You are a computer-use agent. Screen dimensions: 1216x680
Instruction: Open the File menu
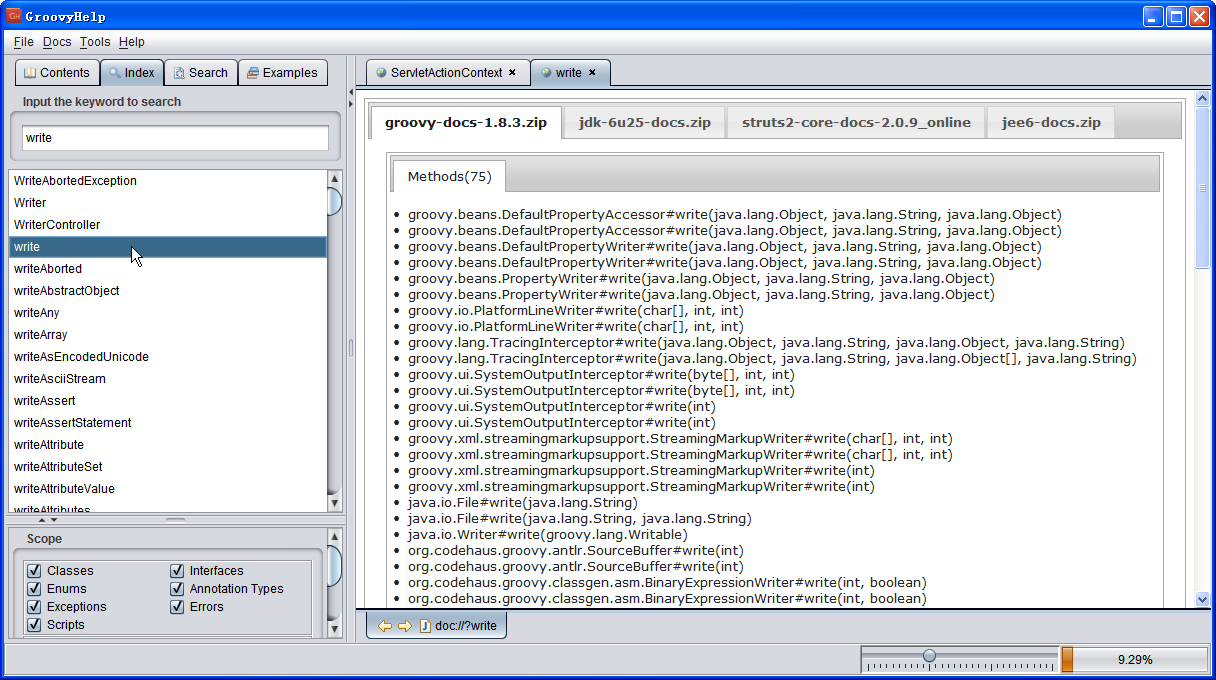[x=24, y=42]
